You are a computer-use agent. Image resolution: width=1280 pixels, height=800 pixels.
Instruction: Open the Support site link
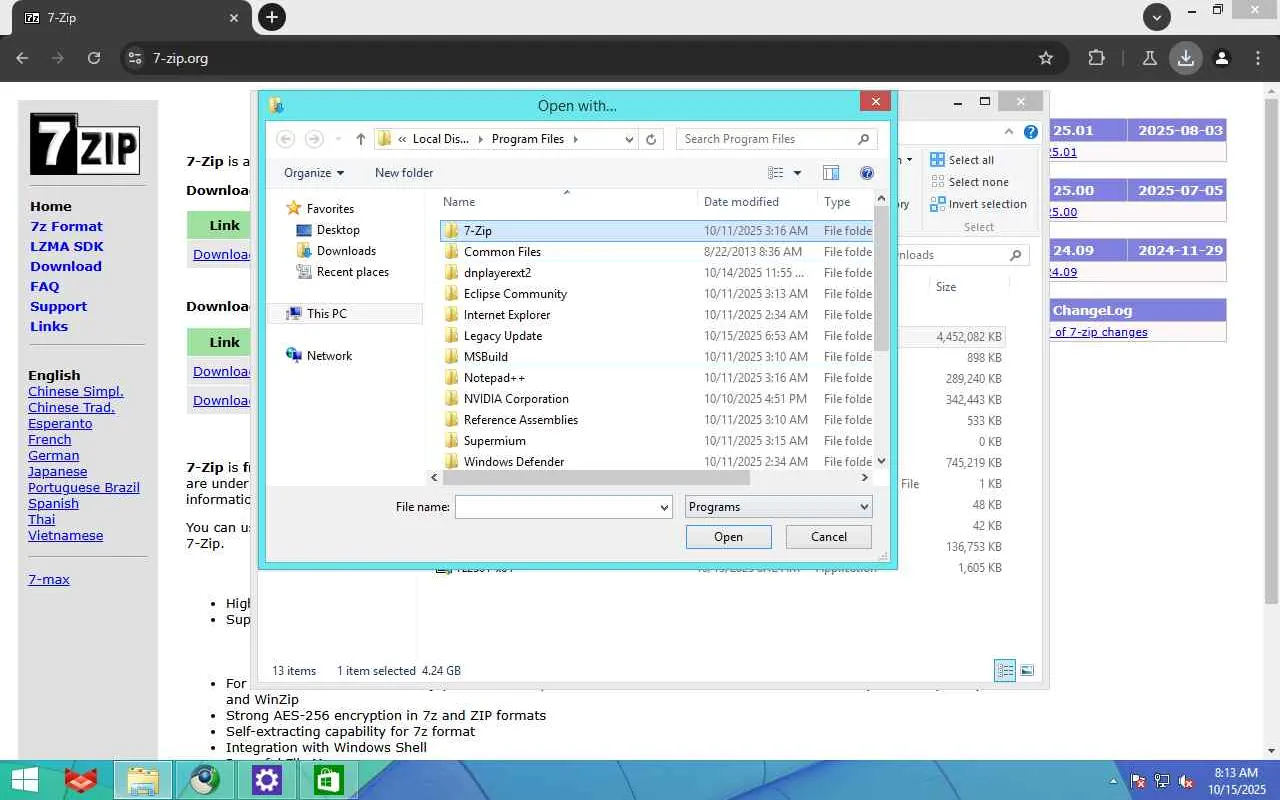[58, 306]
